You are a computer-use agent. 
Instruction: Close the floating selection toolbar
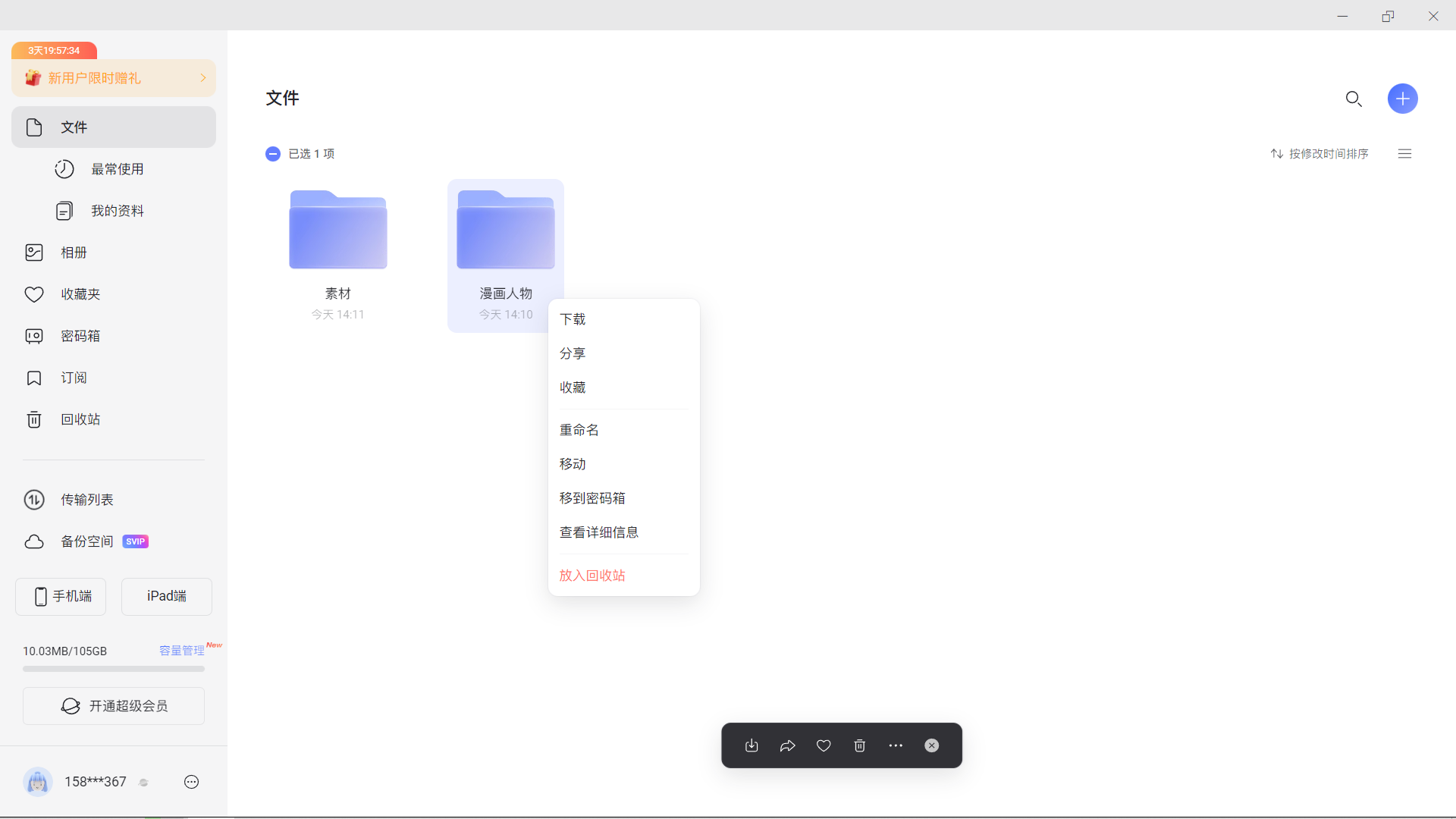click(x=932, y=745)
